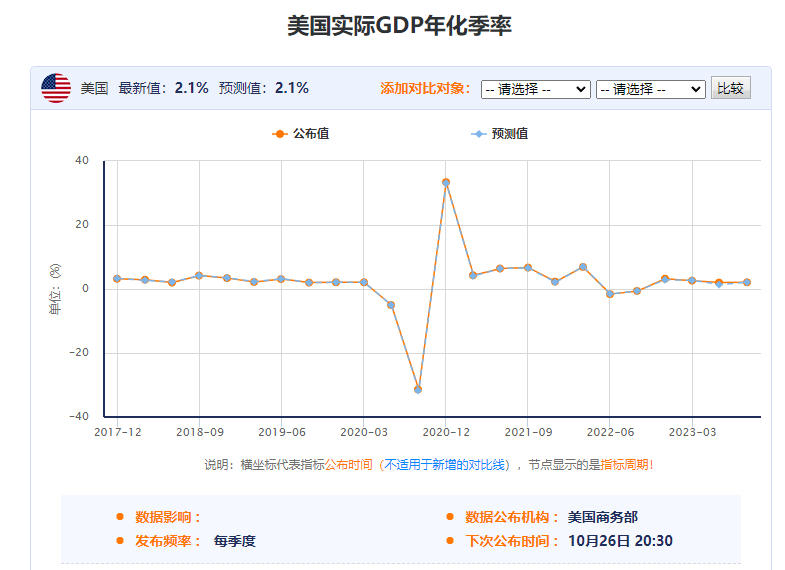Click the 发布频率 每季度 entry
Image resolution: width=785 pixels, height=570 pixels.
[x=195, y=541]
